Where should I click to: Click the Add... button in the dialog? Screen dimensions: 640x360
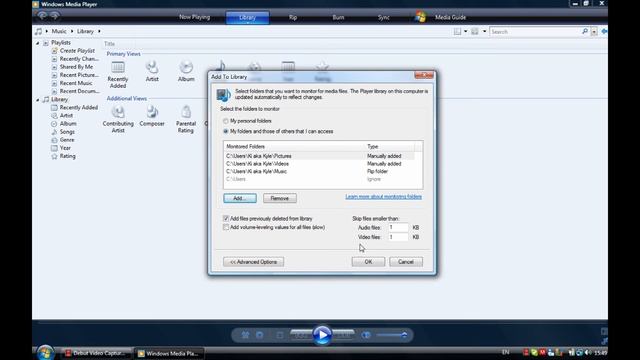(240, 198)
